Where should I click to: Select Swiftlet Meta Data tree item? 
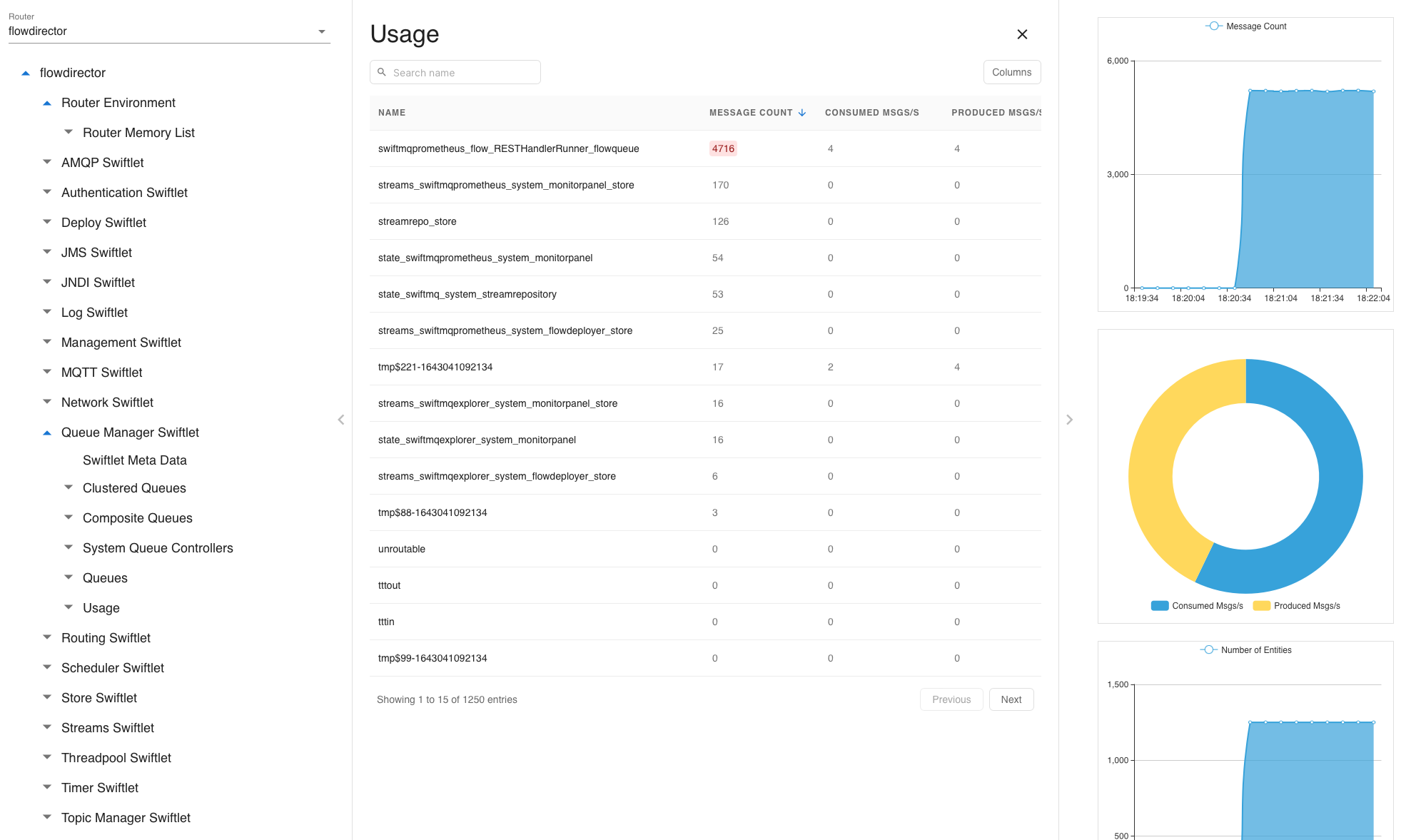[134, 460]
